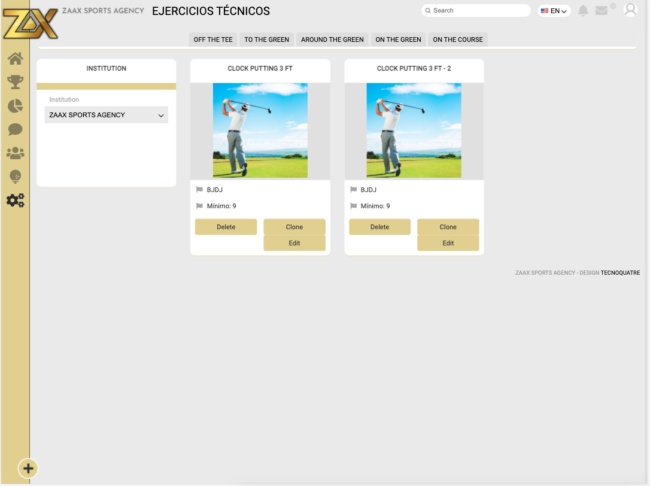Expand the EN language selector

click(x=553, y=11)
